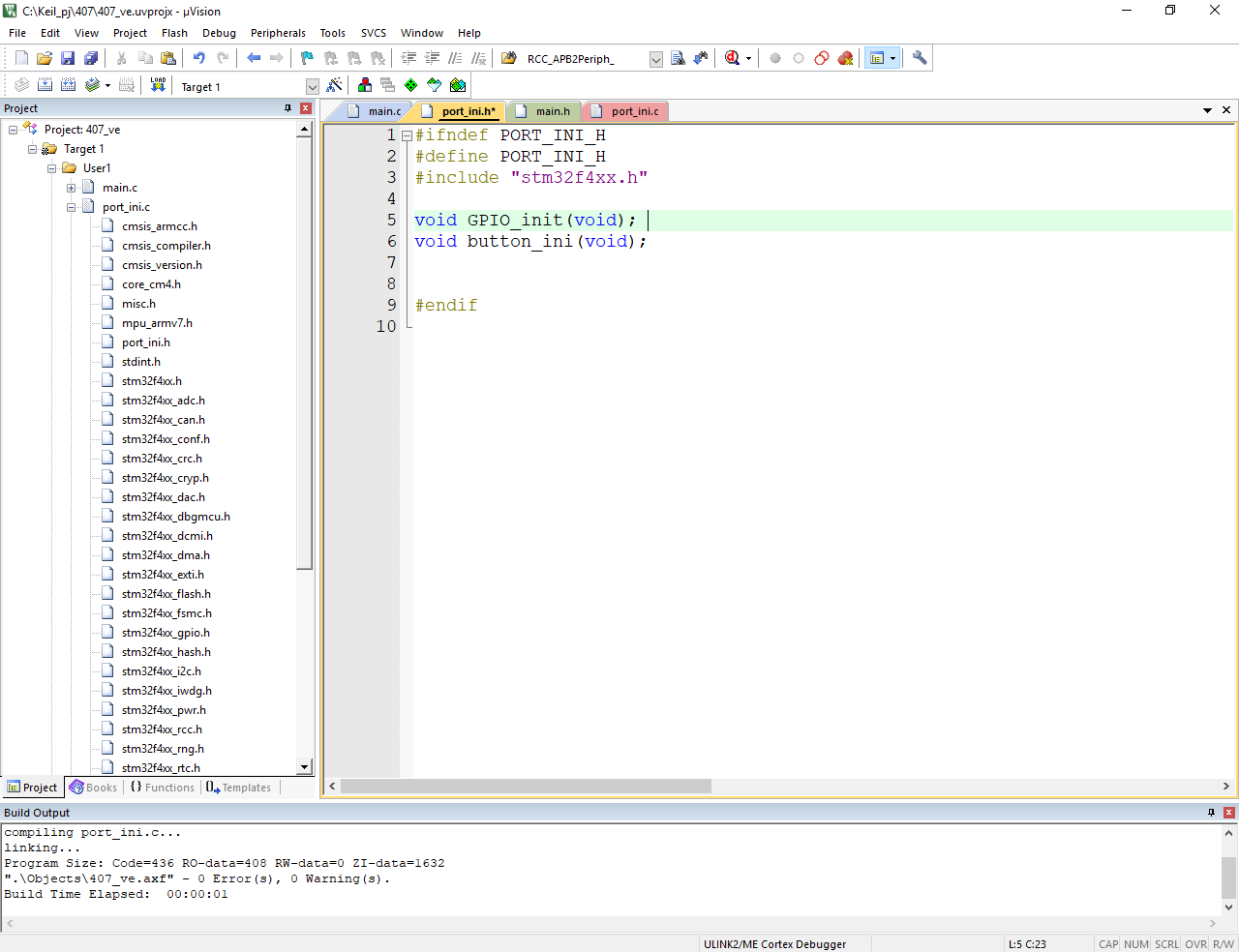Close the Build Output panel
Screen dimensions: 1239x952
tap(1229, 813)
